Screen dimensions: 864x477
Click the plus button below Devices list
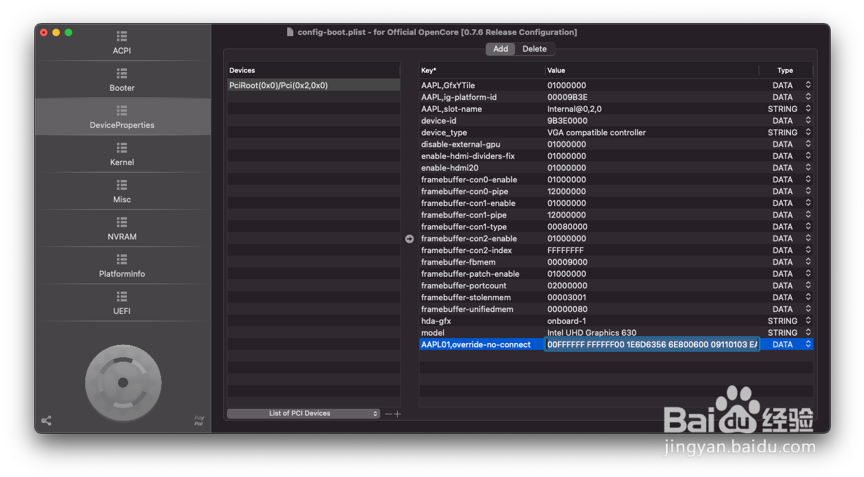[x=397, y=414]
